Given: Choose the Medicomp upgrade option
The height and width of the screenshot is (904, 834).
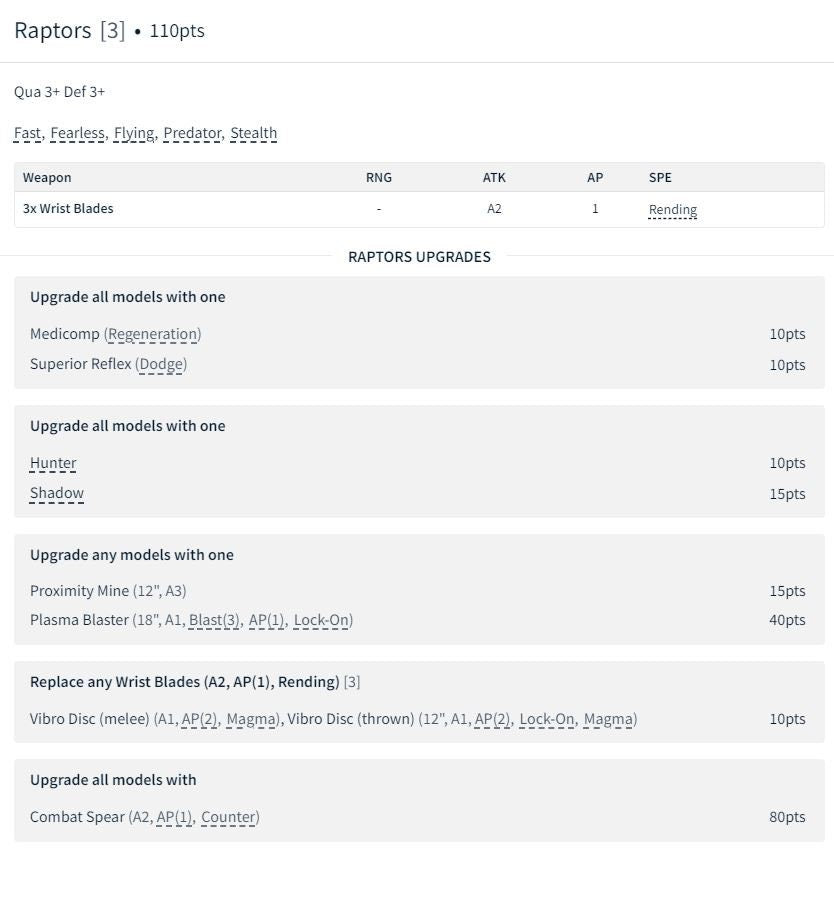Looking at the screenshot, I should (x=64, y=334).
